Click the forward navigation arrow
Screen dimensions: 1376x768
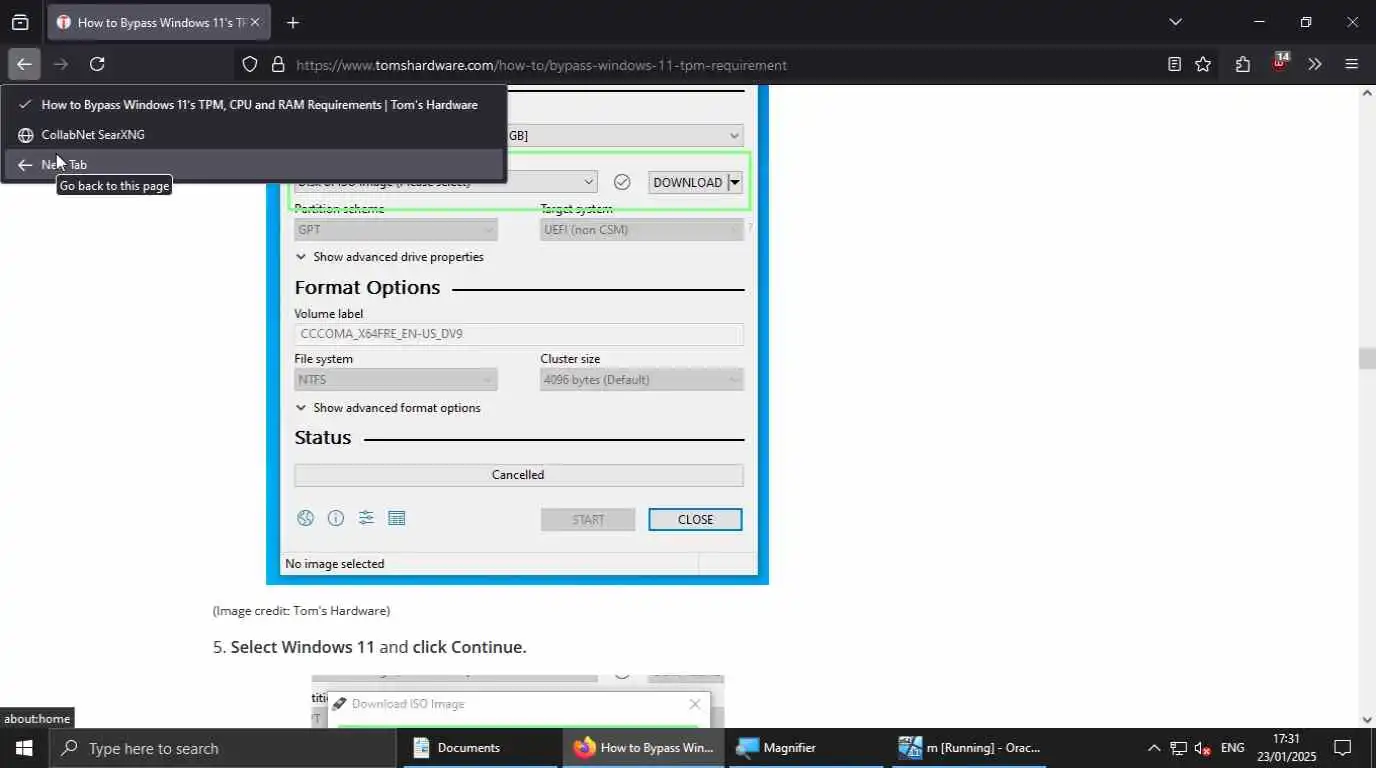click(61, 64)
